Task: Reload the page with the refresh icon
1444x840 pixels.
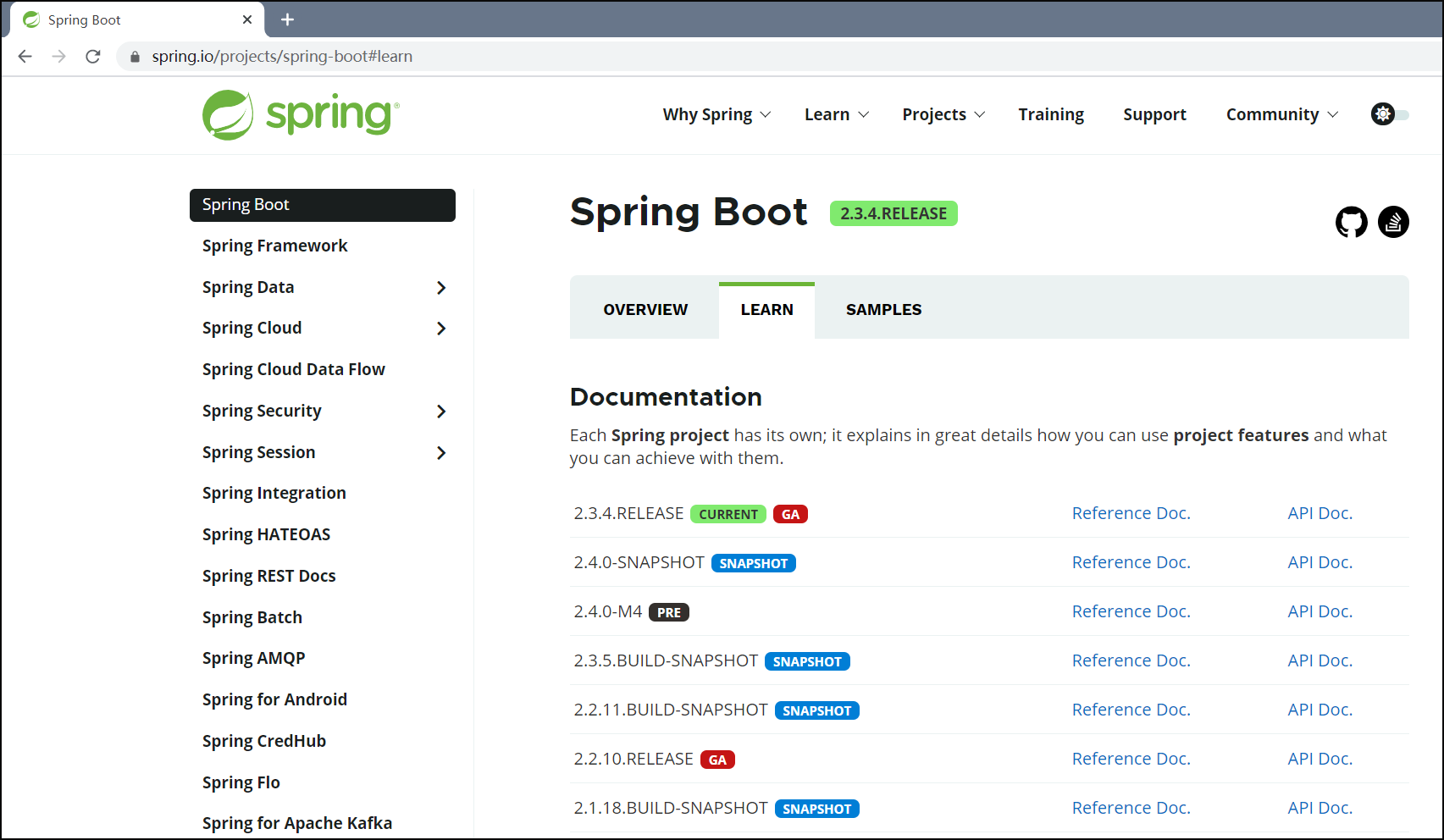Action: click(x=93, y=57)
